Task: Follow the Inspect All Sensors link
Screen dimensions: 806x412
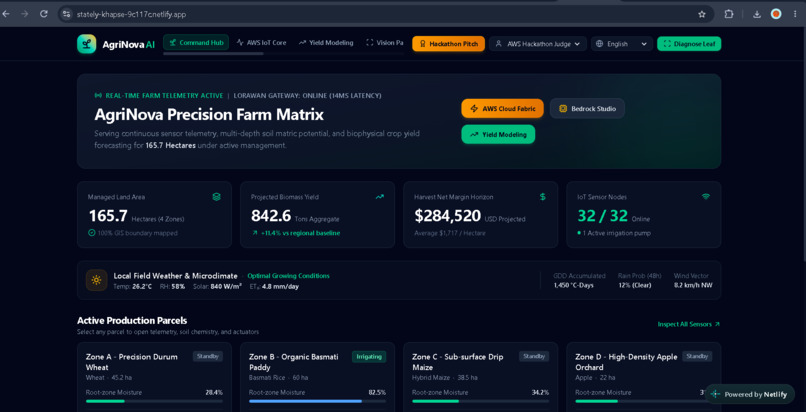Action: coord(689,324)
